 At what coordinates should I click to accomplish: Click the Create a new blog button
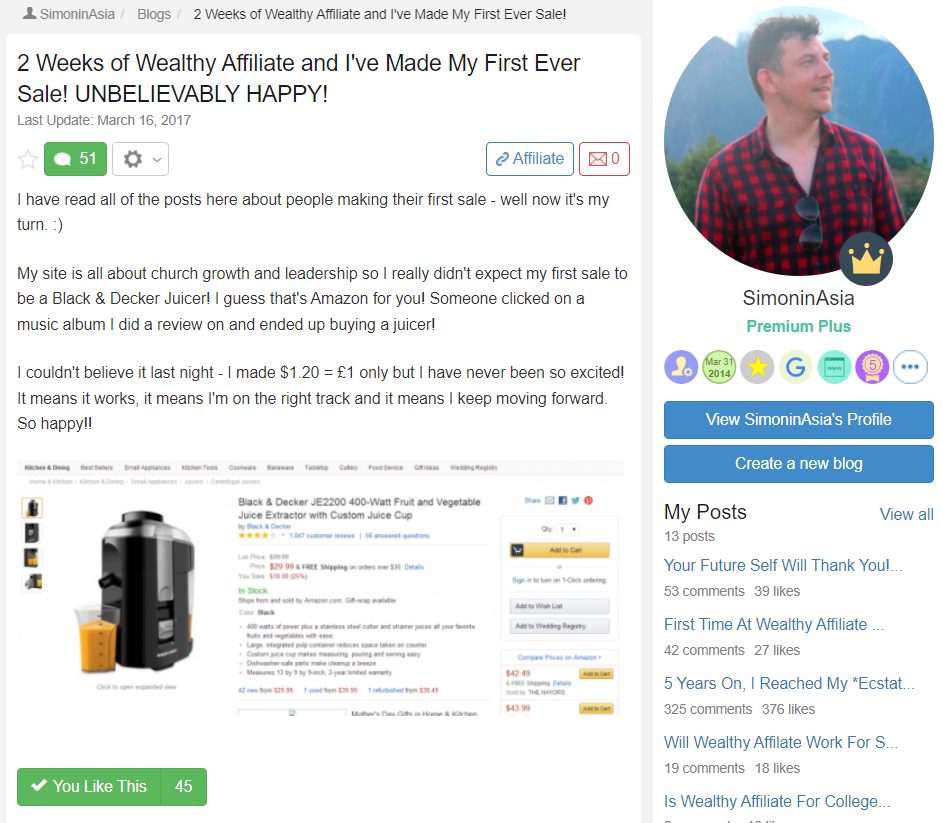799,464
